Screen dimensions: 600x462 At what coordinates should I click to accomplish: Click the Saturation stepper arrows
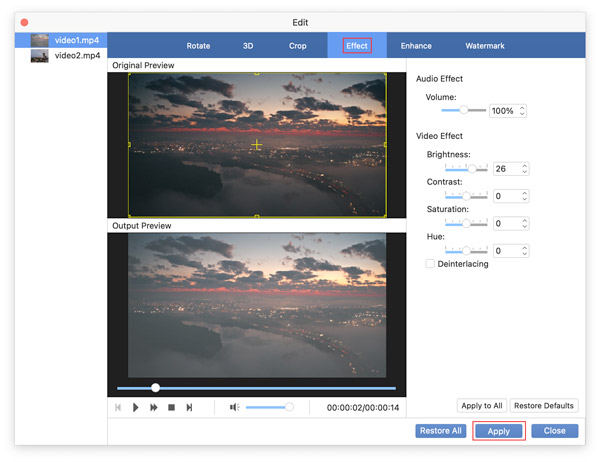coord(524,224)
